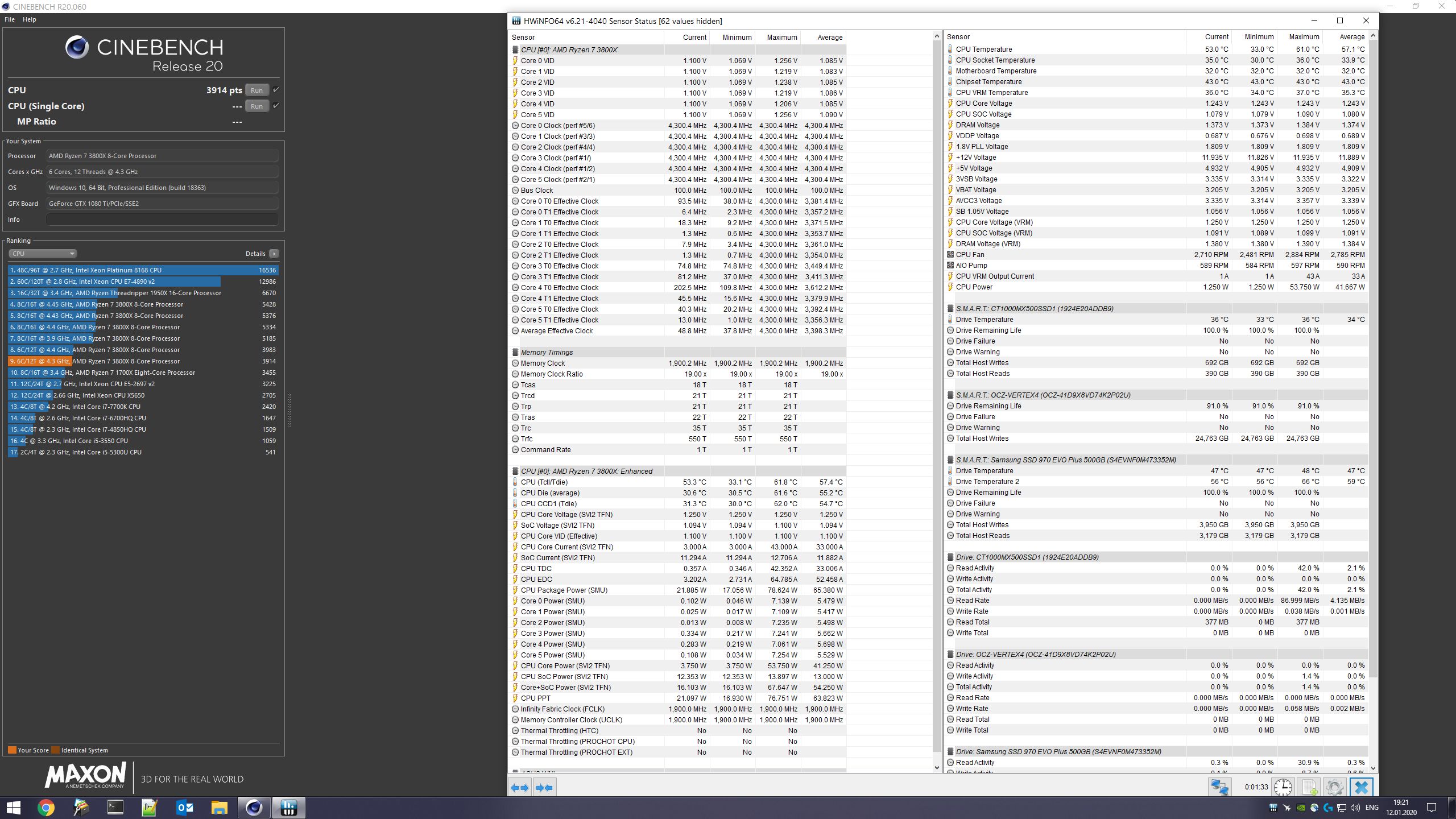
Task: Click the reset clock icon in HWiNFO
Action: pos(1283,788)
